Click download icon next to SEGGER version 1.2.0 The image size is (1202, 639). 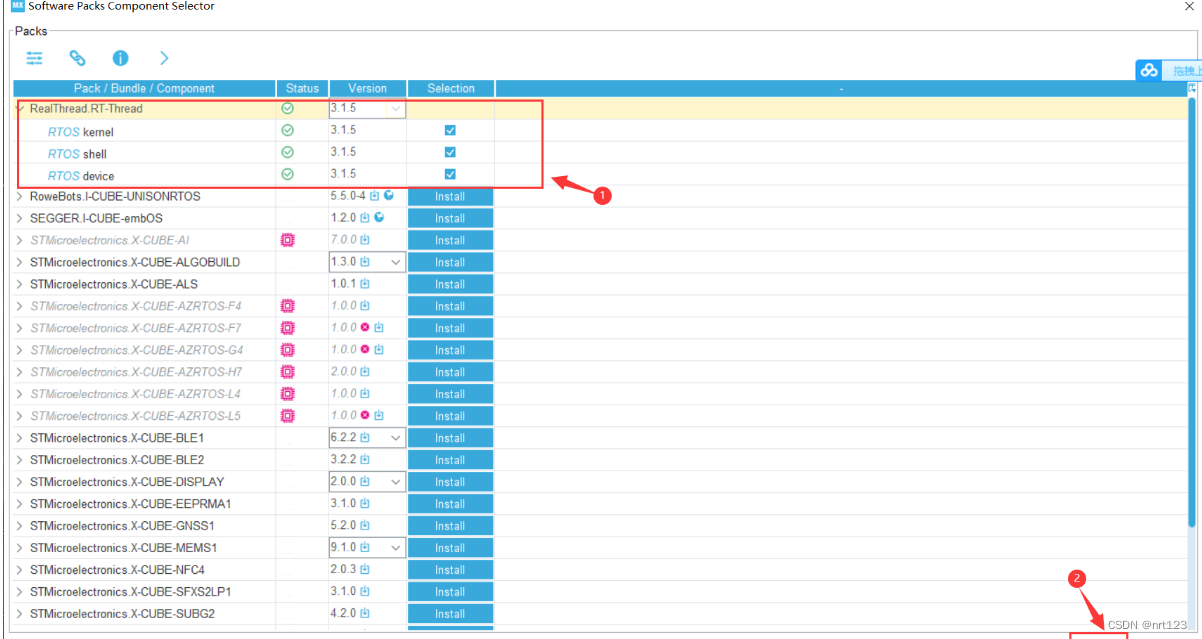(365, 218)
